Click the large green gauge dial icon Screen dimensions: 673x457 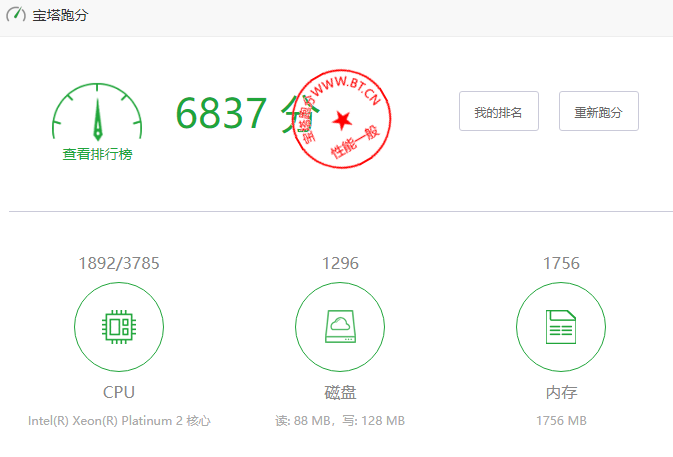pyautogui.click(x=97, y=112)
